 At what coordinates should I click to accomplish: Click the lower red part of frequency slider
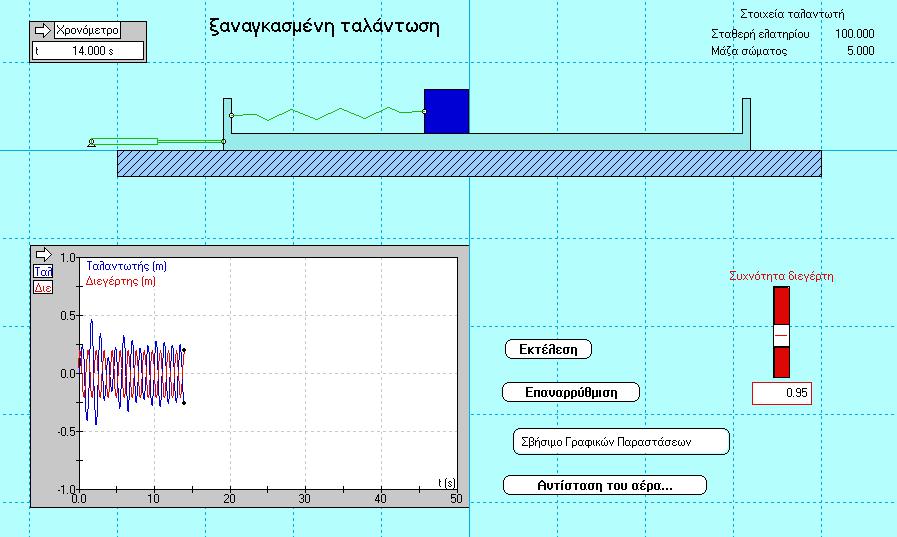click(x=781, y=362)
